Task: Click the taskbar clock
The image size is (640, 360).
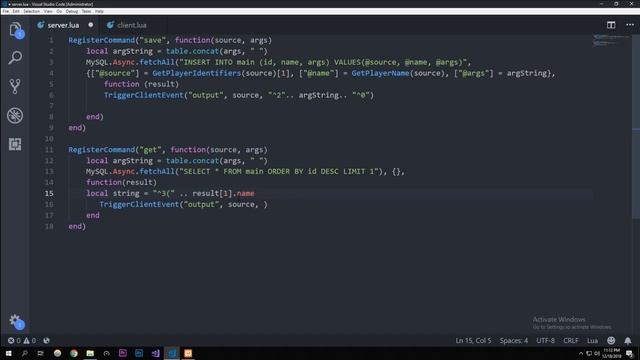Action: point(611,353)
